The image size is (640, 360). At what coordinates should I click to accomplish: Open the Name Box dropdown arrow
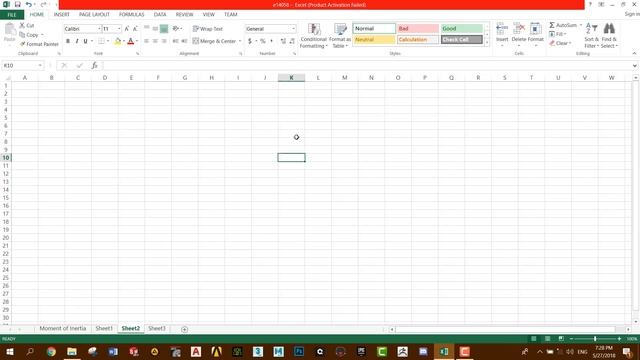click(x=40, y=65)
